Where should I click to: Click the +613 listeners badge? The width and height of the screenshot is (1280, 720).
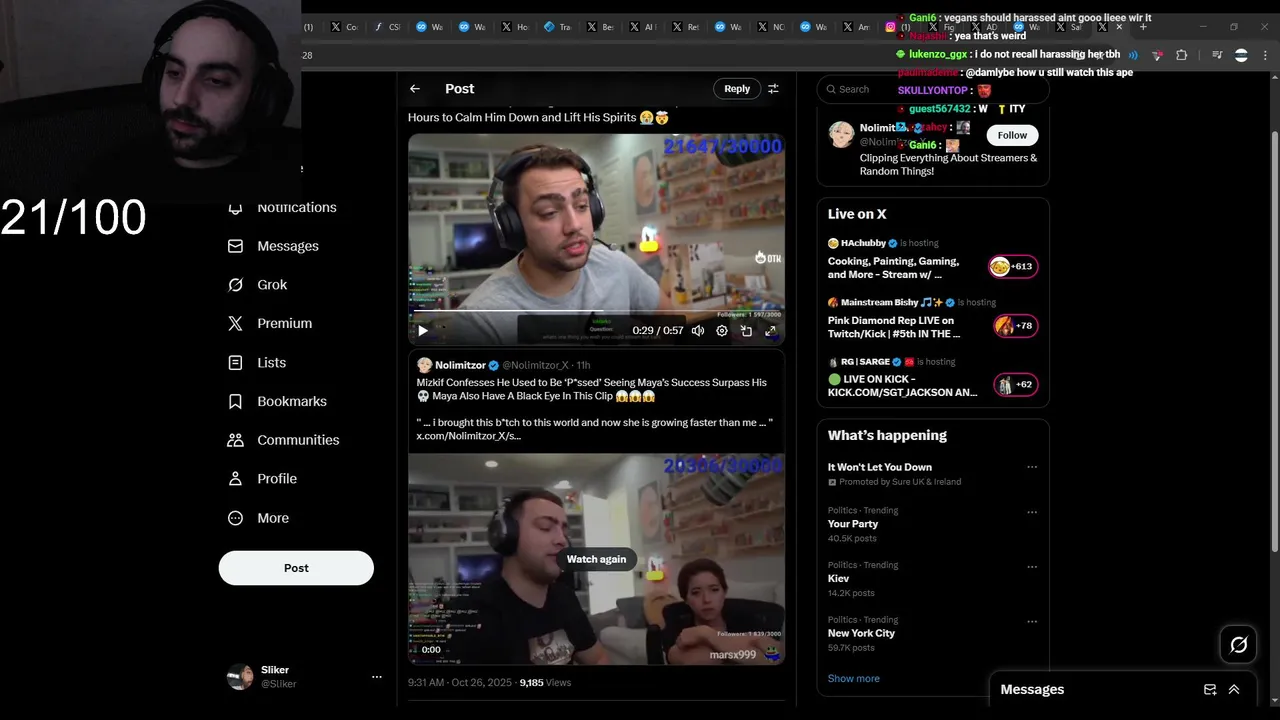pos(1012,266)
